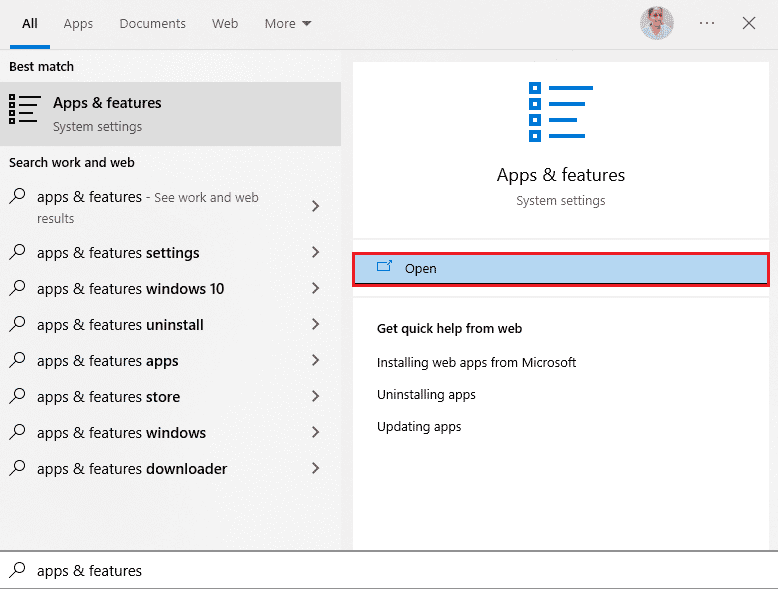Switch to the All tab
The height and width of the screenshot is (589, 778).
(30, 23)
